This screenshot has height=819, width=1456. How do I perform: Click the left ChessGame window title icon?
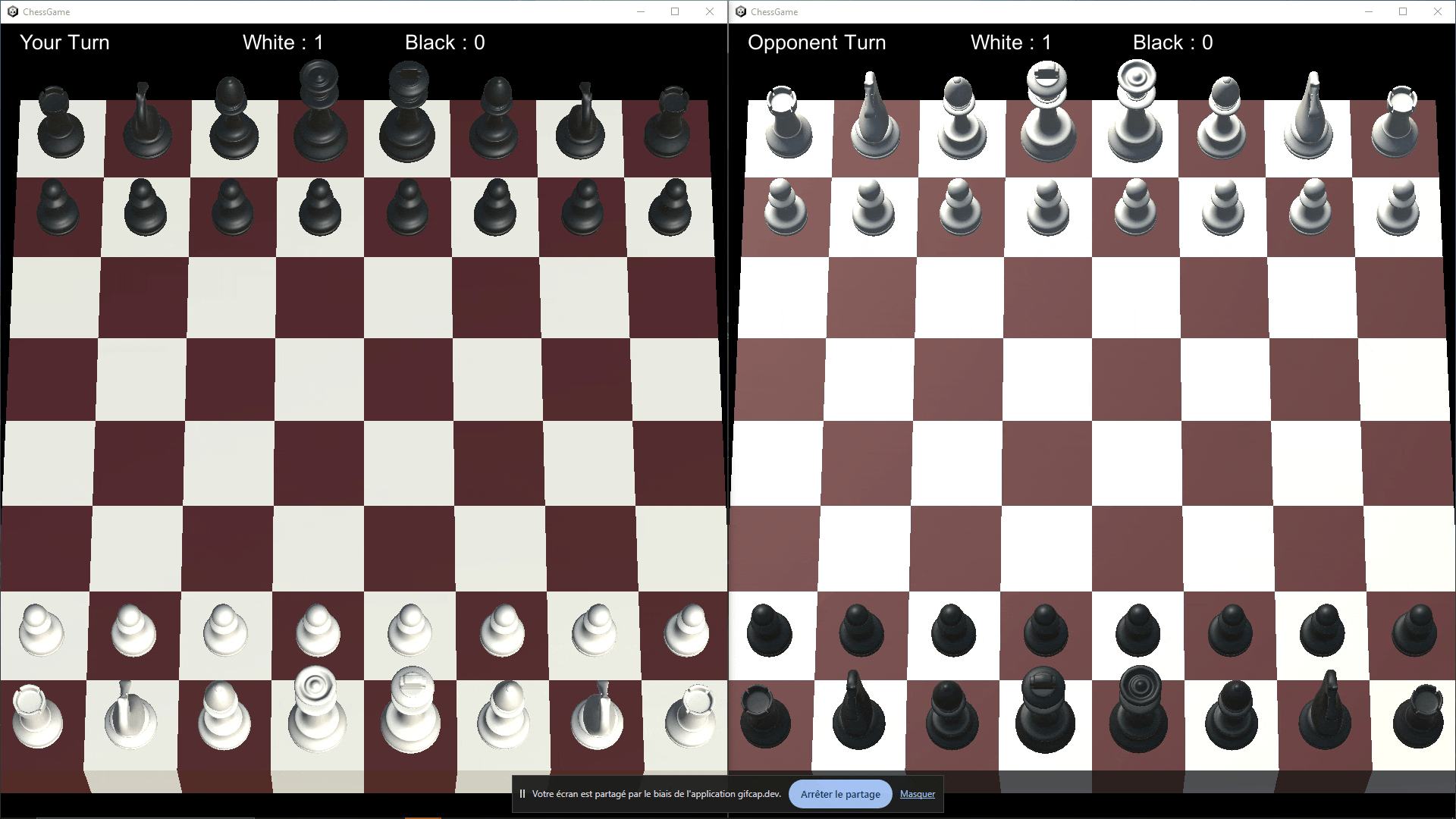[12, 11]
